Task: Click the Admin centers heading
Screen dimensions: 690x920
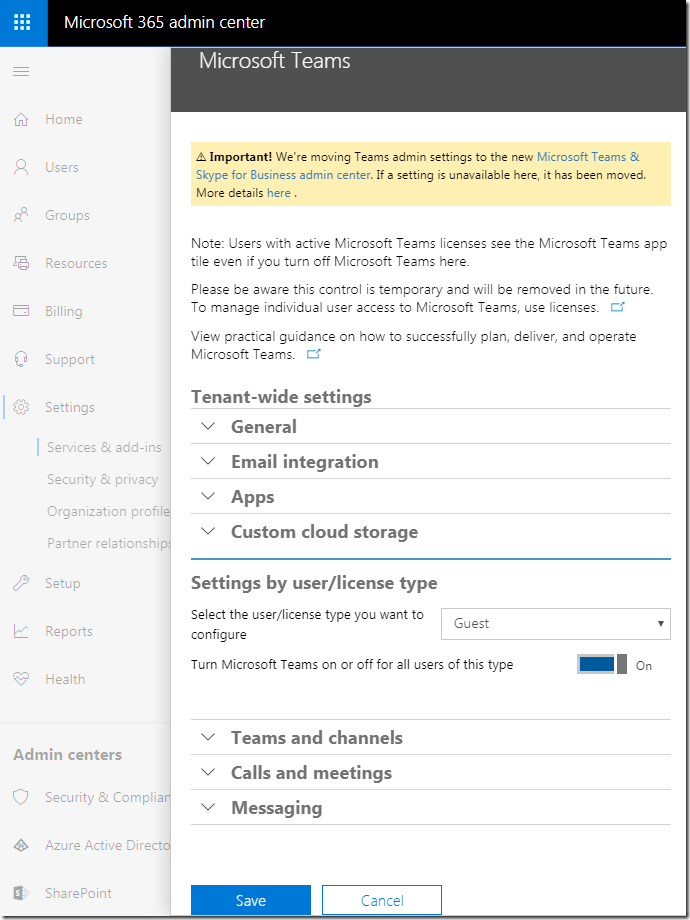Action: tap(67, 755)
